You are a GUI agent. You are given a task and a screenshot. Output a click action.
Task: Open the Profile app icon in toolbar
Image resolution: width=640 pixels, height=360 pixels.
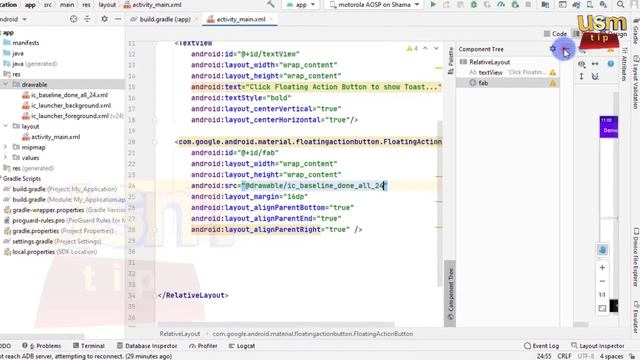tap(501, 4)
